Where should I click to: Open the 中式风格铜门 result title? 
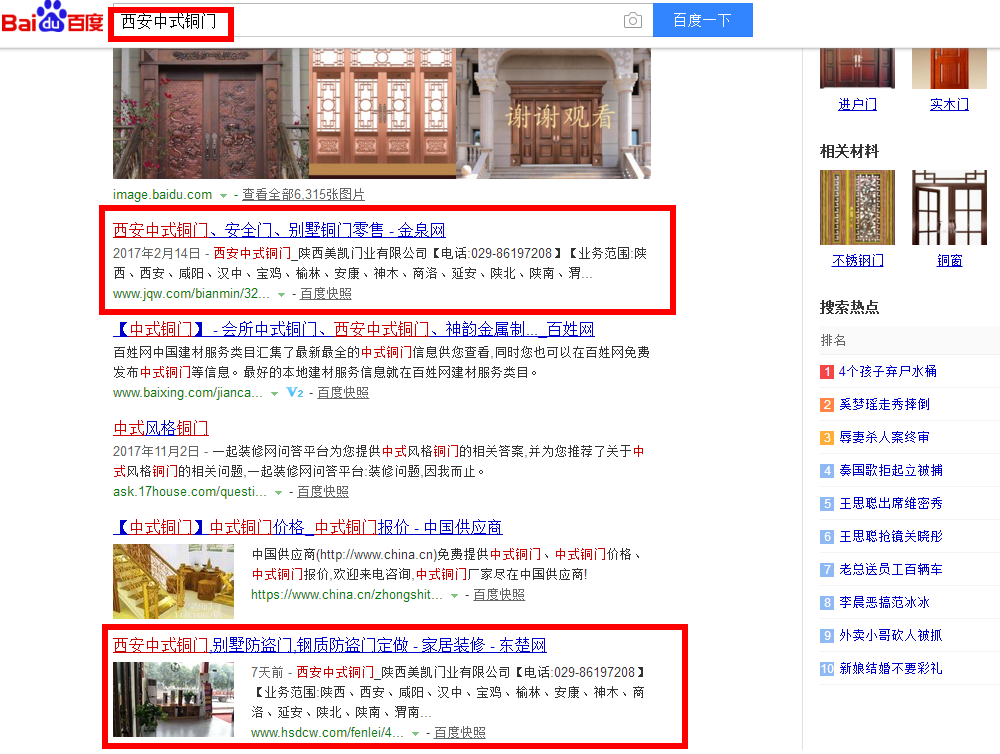[x=161, y=428]
